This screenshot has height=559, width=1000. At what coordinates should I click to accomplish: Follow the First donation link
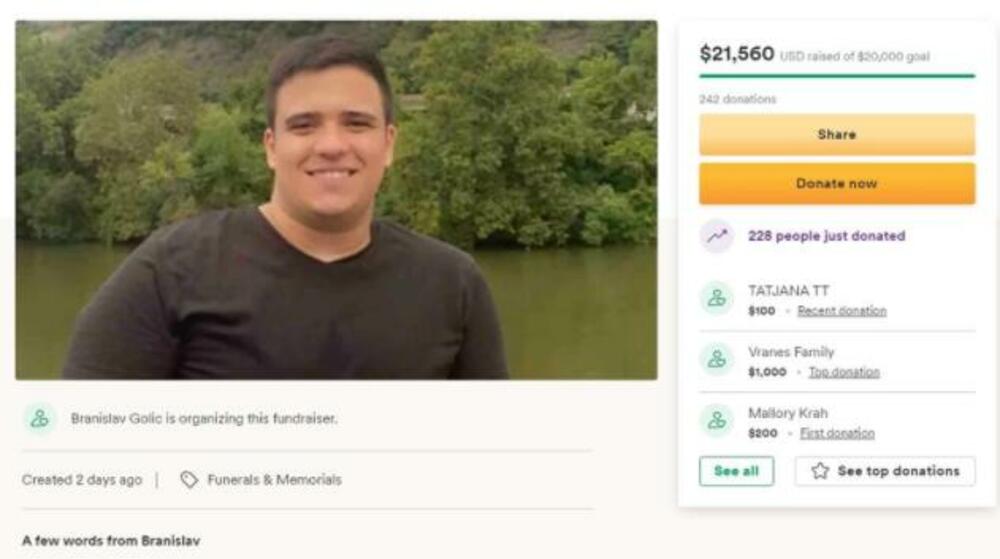(x=837, y=434)
